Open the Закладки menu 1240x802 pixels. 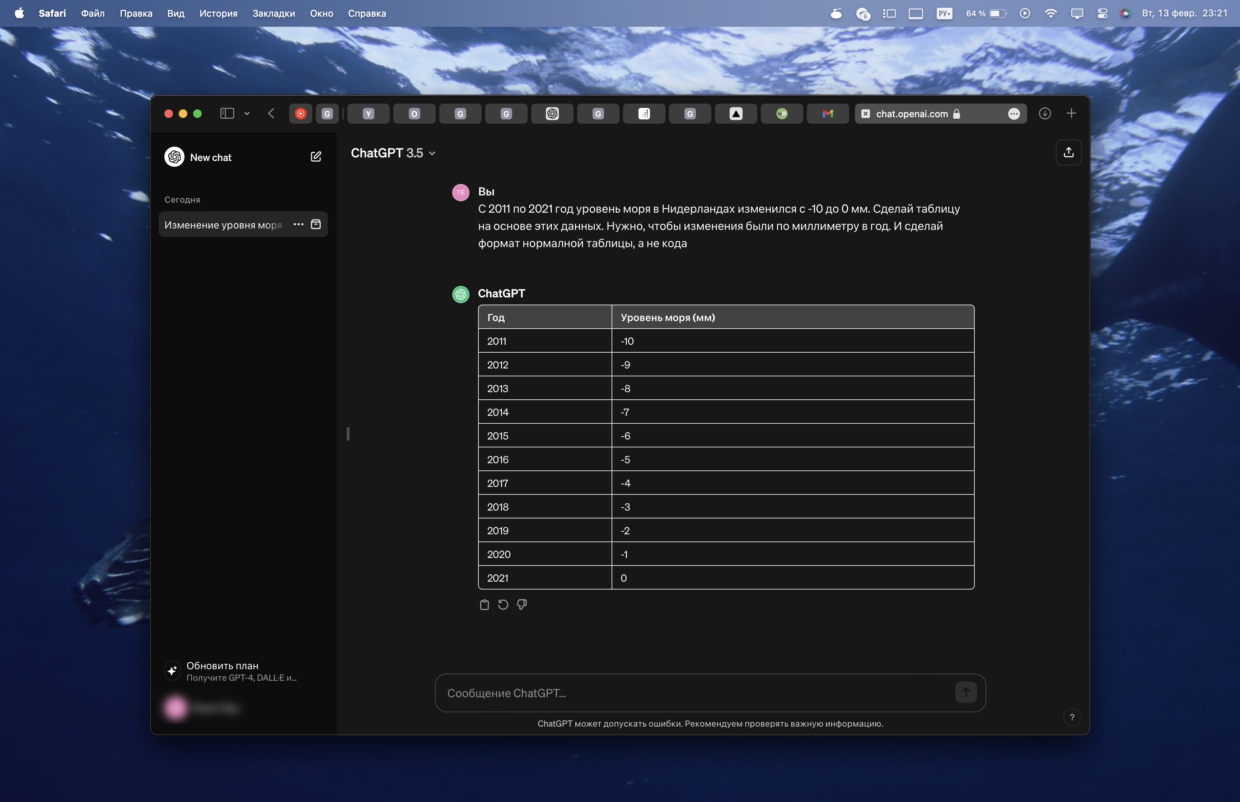tap(274, 13)
